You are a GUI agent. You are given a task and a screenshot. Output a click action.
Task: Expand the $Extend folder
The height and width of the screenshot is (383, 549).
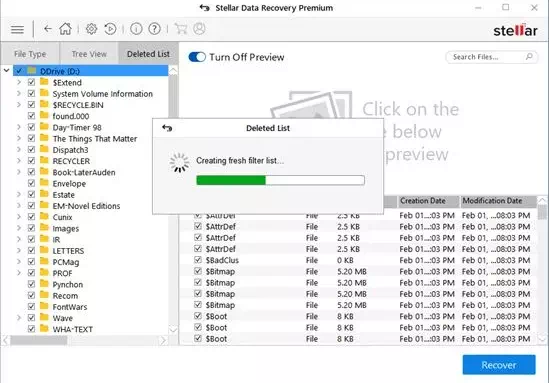[19, 82]
